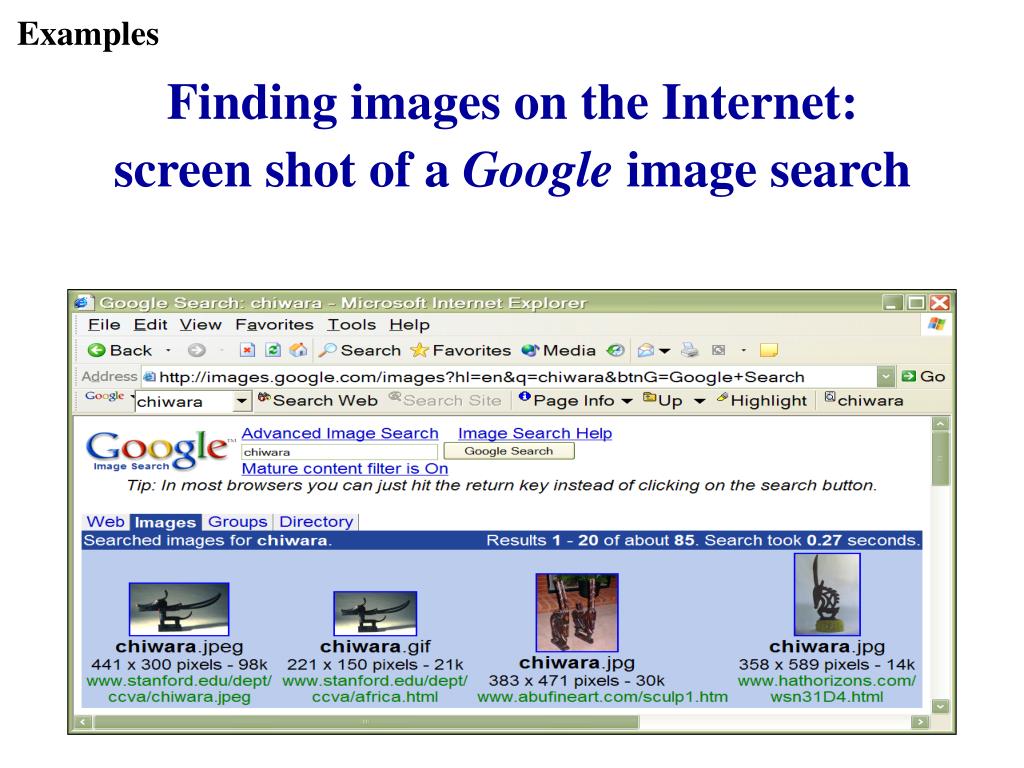Go to the home page via the Home icon

tap(298, 350)
